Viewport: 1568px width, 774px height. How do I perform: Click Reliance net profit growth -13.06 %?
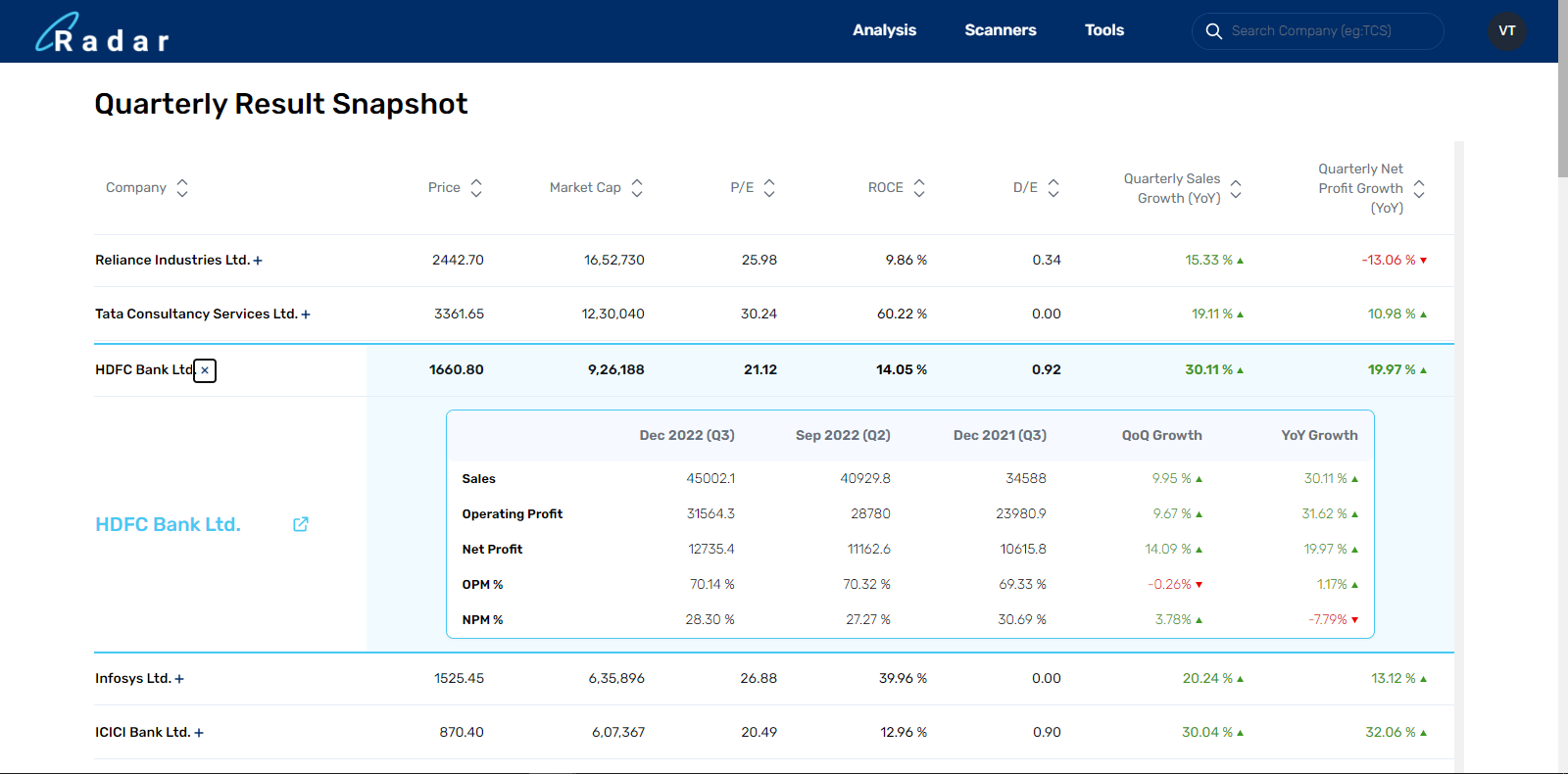click(1389, 260)
